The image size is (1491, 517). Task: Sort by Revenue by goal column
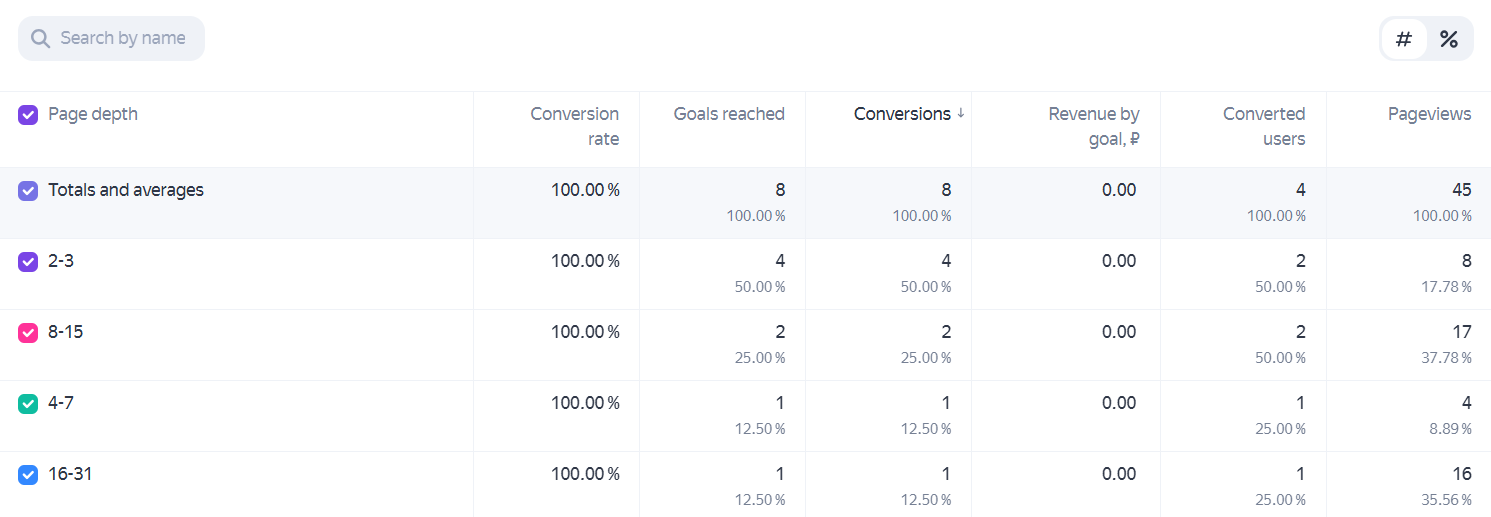coord(1093,127)
